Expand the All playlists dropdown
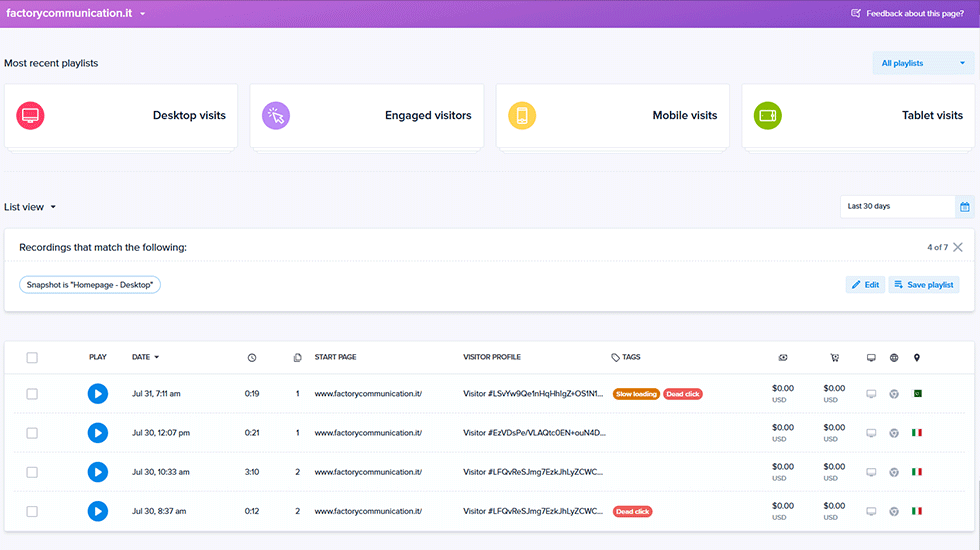The width and height of the screenshot is (980, 550). 923,63
